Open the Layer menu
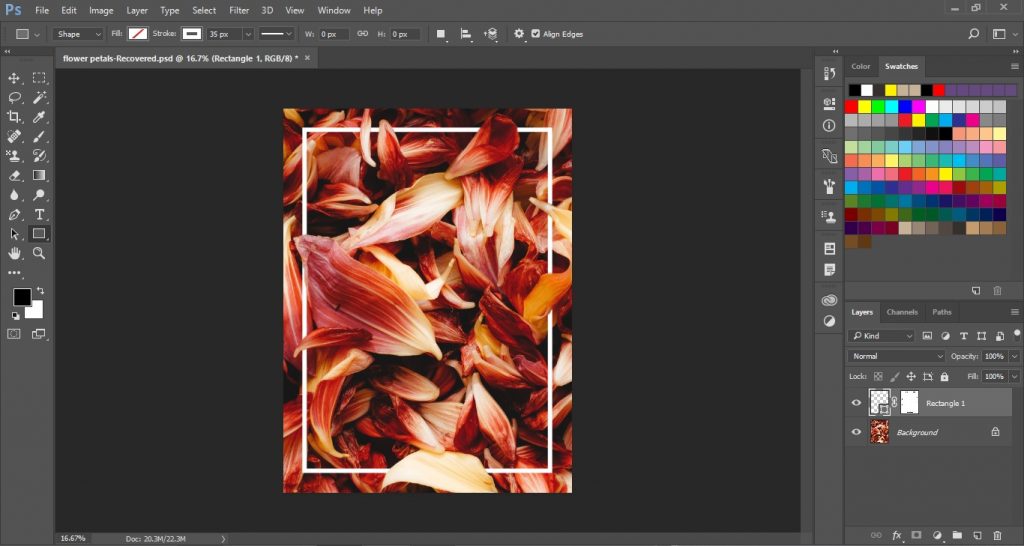 point(137,10)
